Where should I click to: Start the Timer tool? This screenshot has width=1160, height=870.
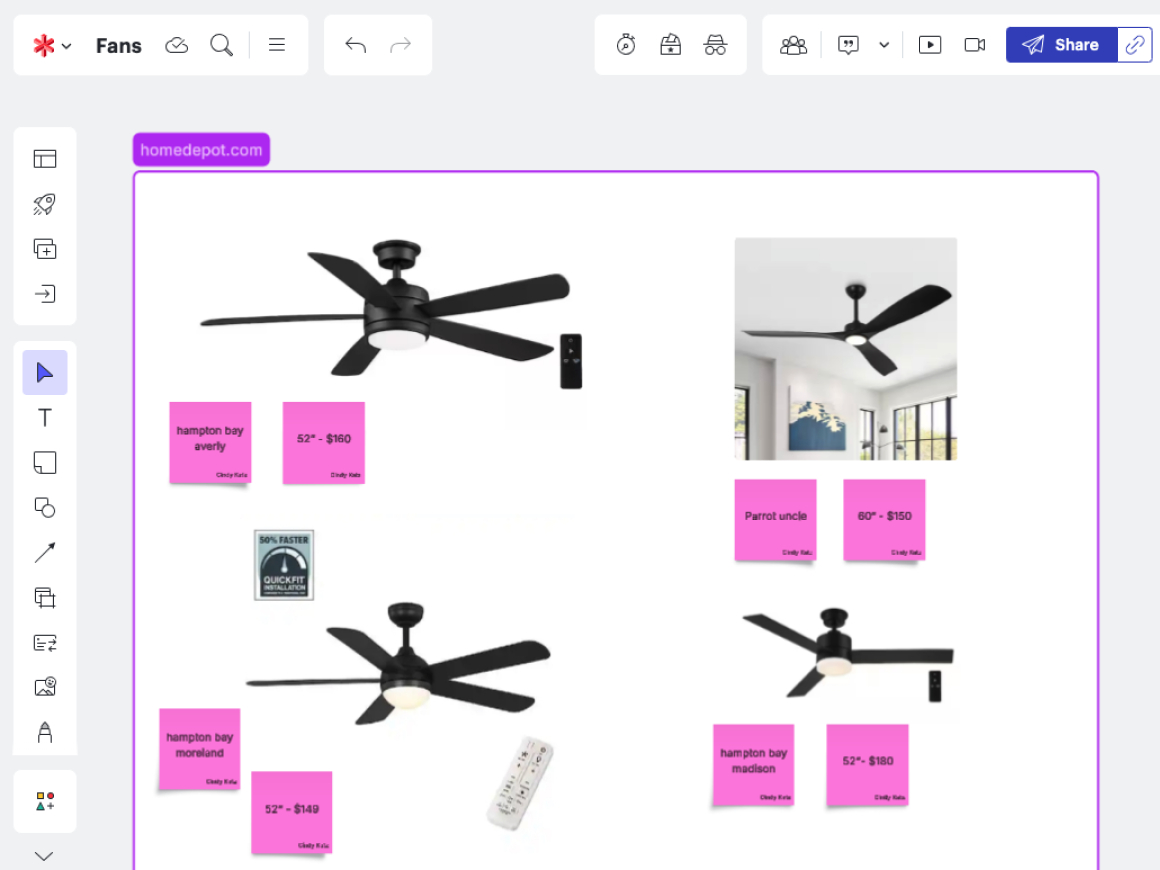point(626,45)
